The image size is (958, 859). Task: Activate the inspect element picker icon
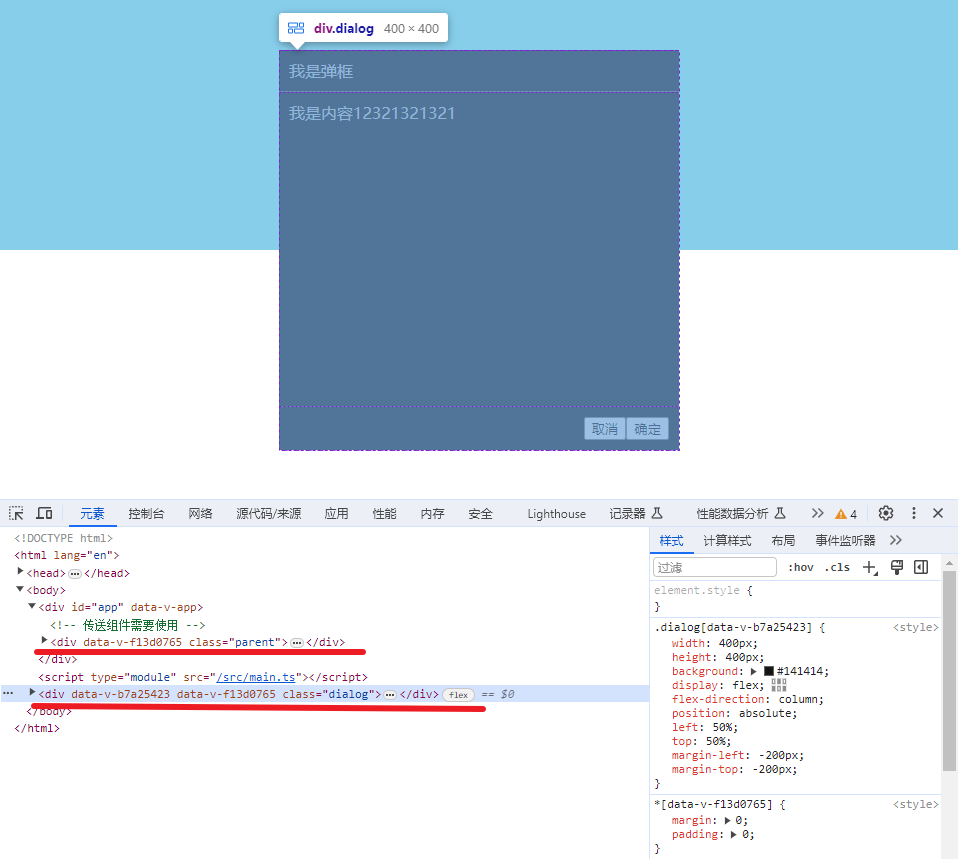click(x=16, y=513)
